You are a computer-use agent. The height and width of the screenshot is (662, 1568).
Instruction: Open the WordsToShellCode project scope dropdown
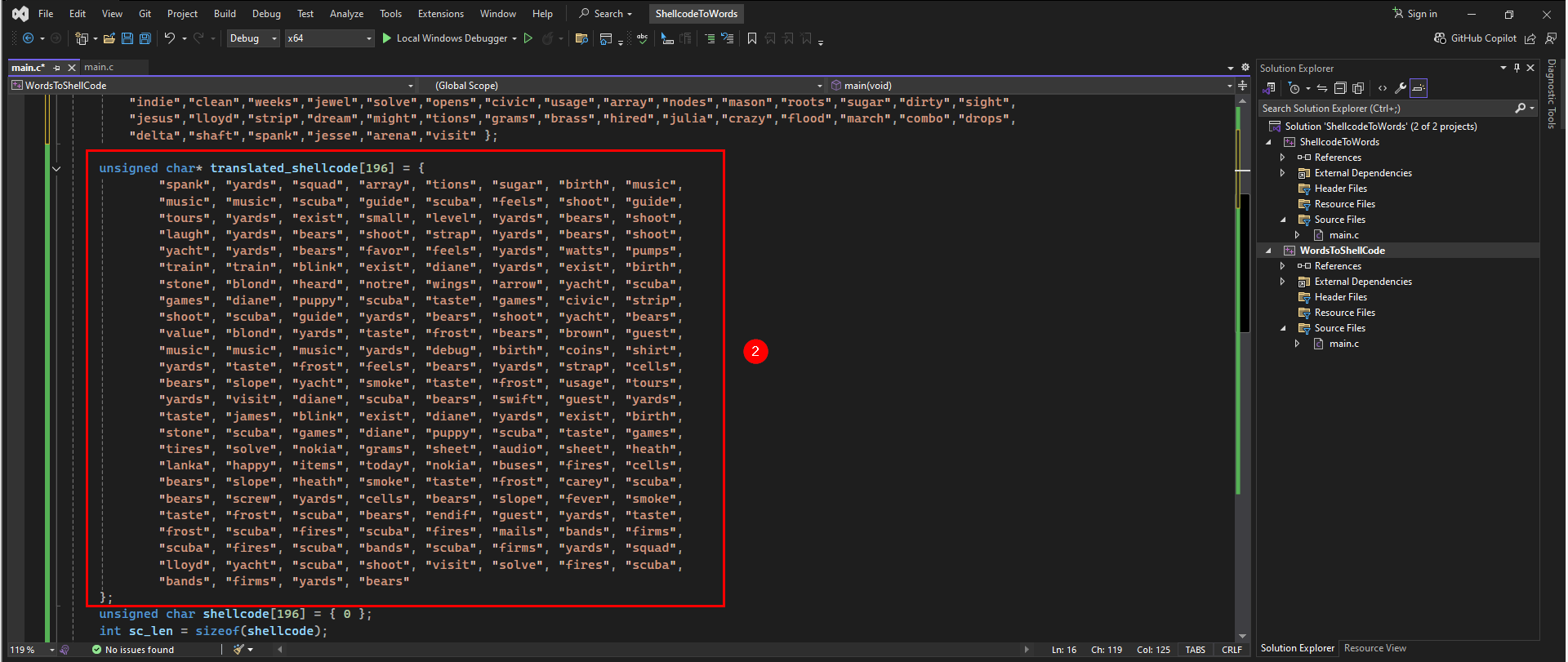pos(213,85)
